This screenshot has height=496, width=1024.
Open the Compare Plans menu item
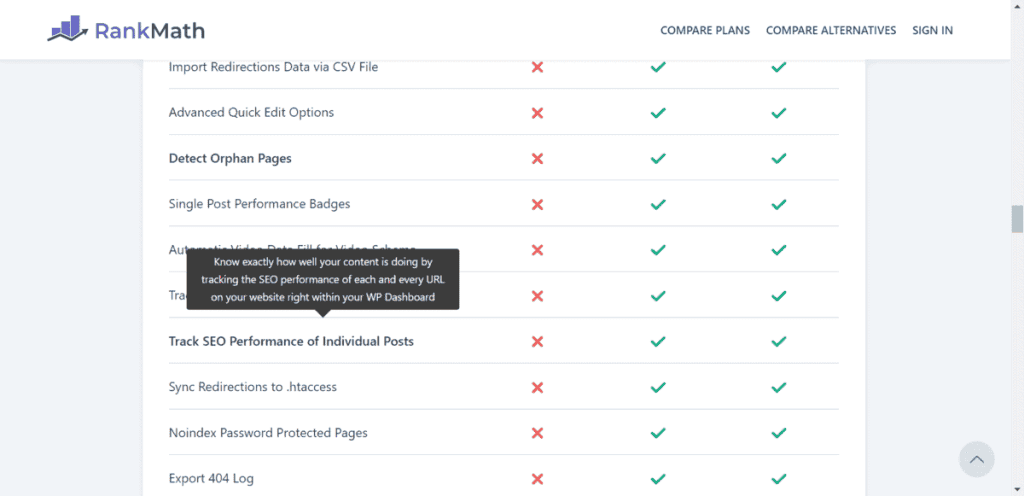(x=705, y=30)
